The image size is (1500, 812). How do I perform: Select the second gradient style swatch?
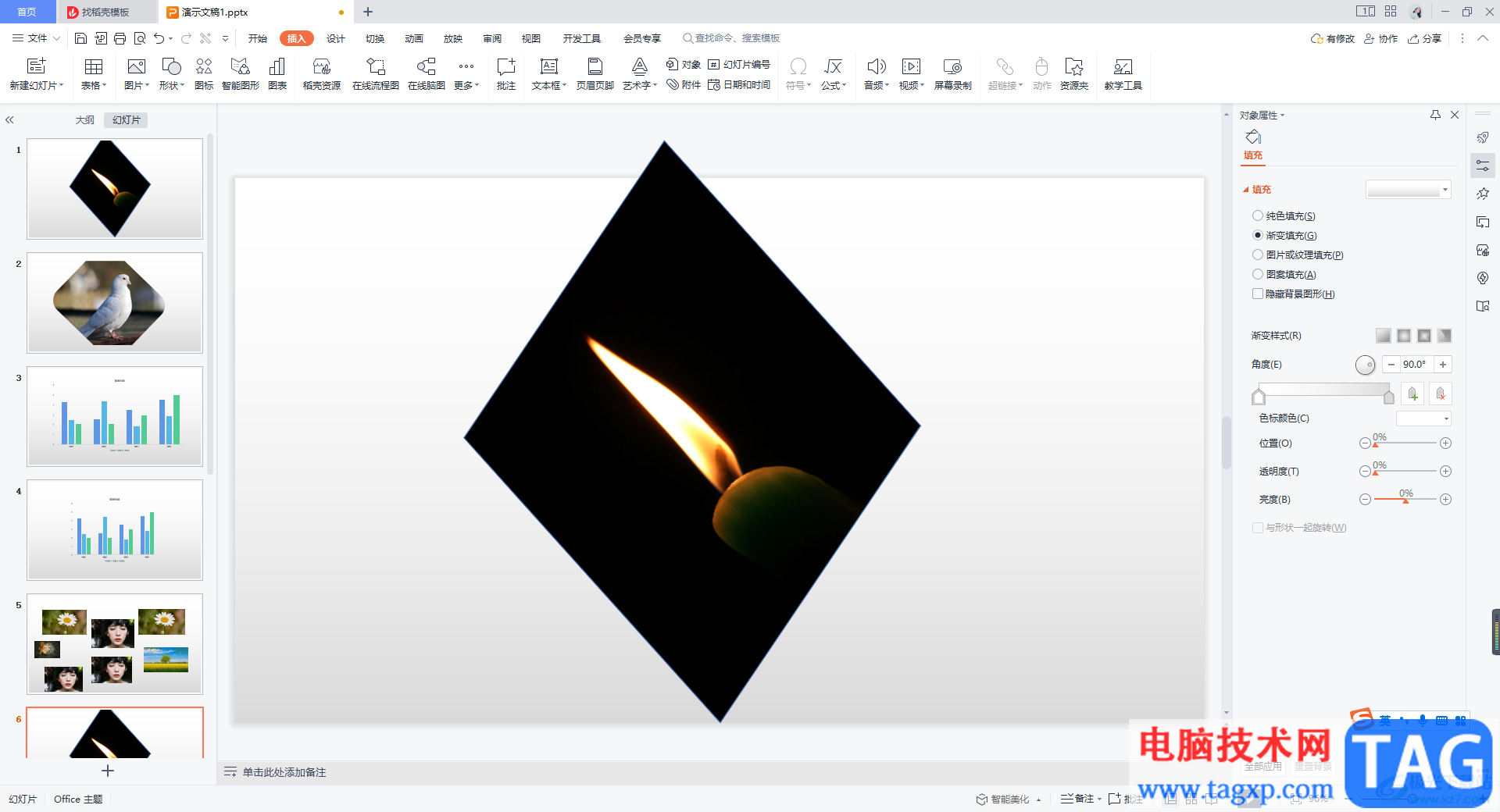pos(1404,336)
